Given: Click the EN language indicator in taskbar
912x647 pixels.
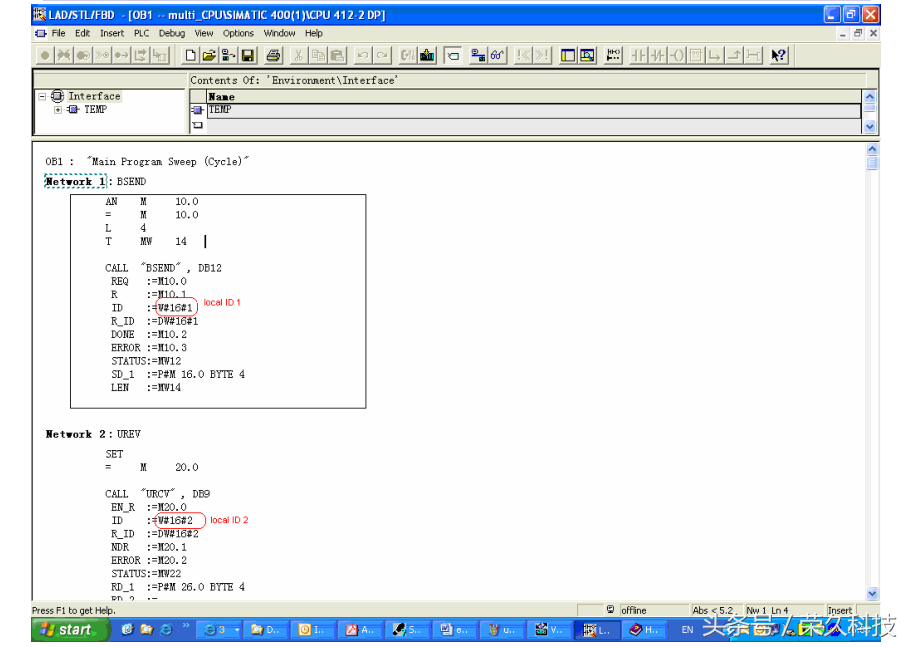Looking at the screenshot, I should (687, 630).
